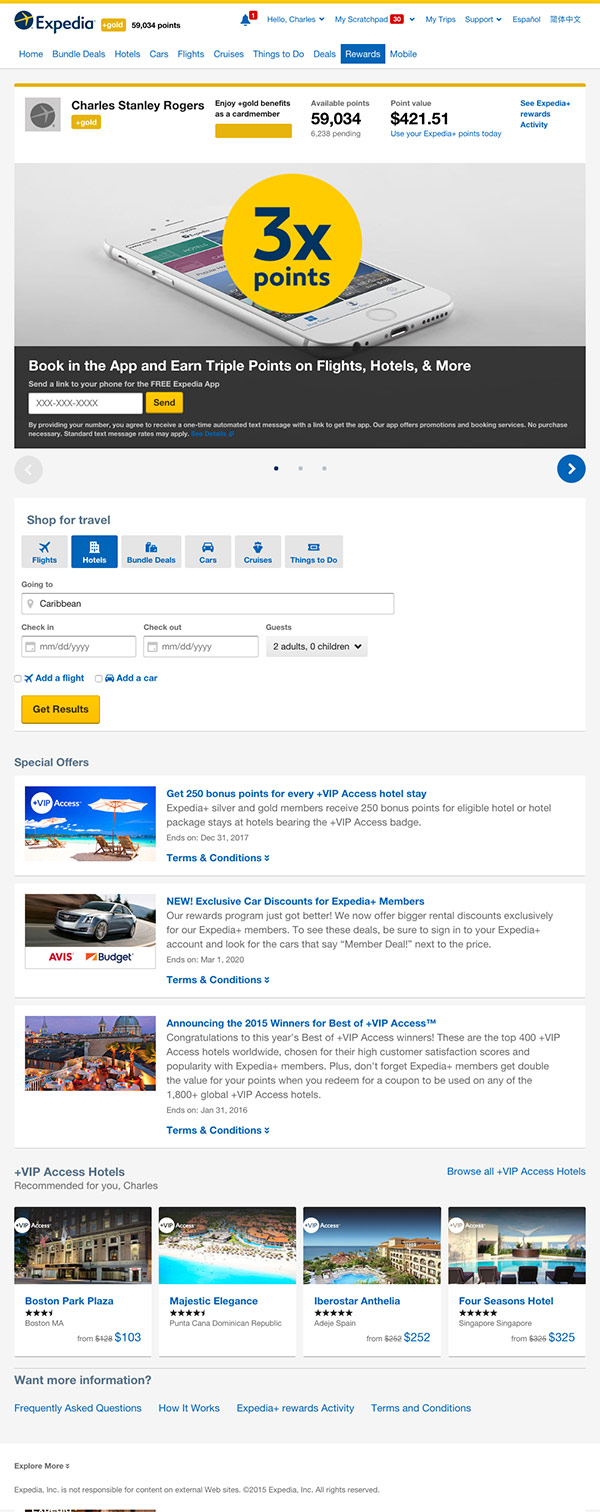600x1512 pixels.
Task: Open See Expedia+ rewards Activity link
Action: click(x=545, y=114)
